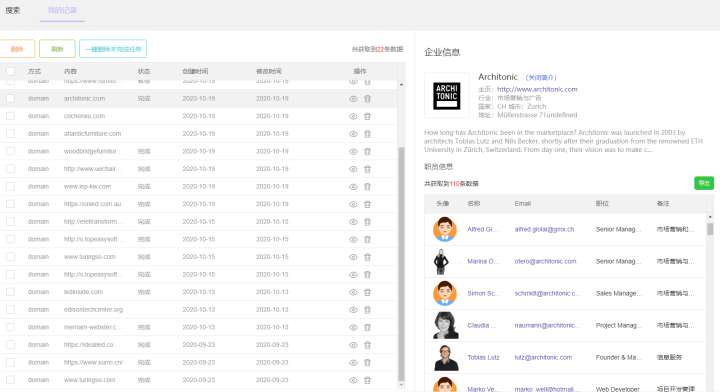The width and height of the screenshot is (720, 392).
Task: Open Marina O... employee name link
Action: (x=483, y=261)
